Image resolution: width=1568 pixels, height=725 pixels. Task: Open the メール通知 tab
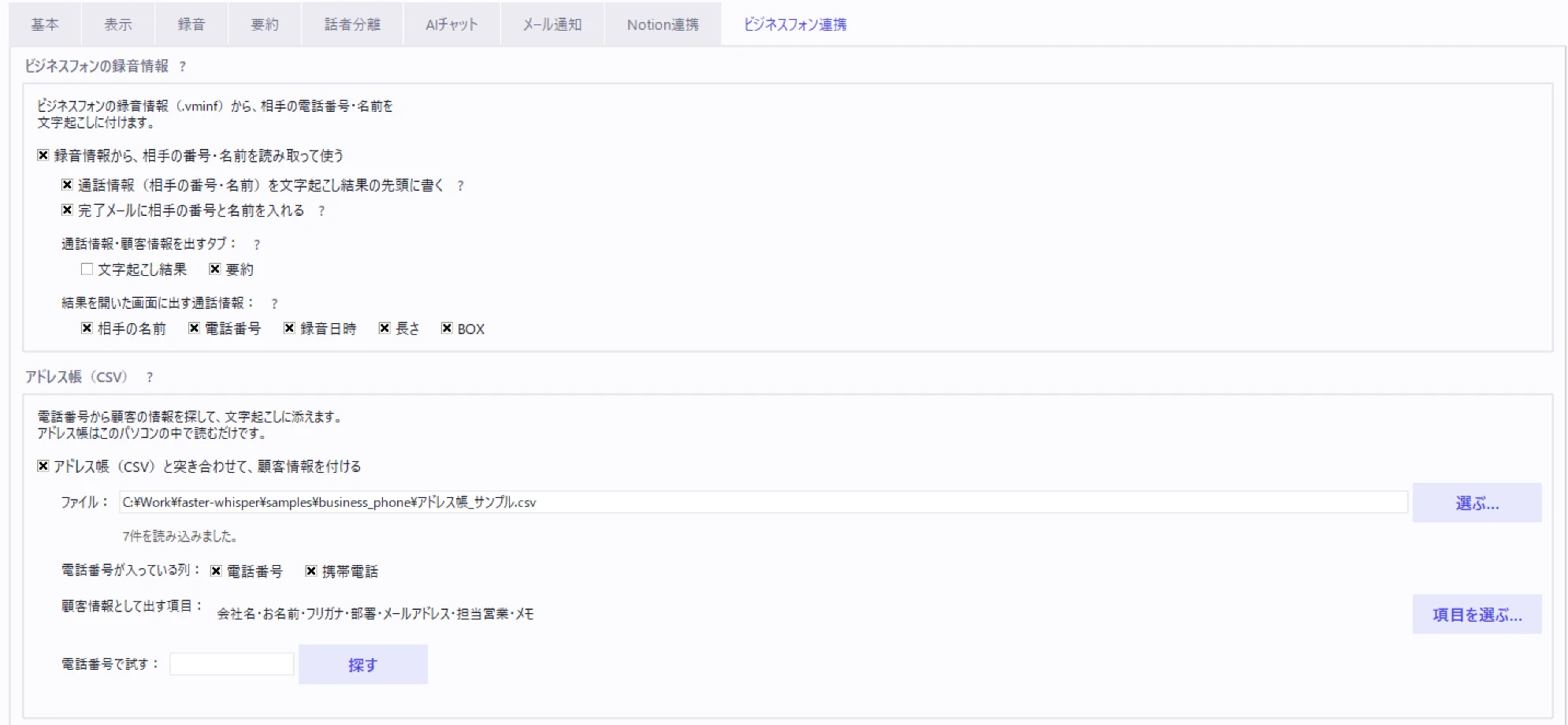[552, 24]
